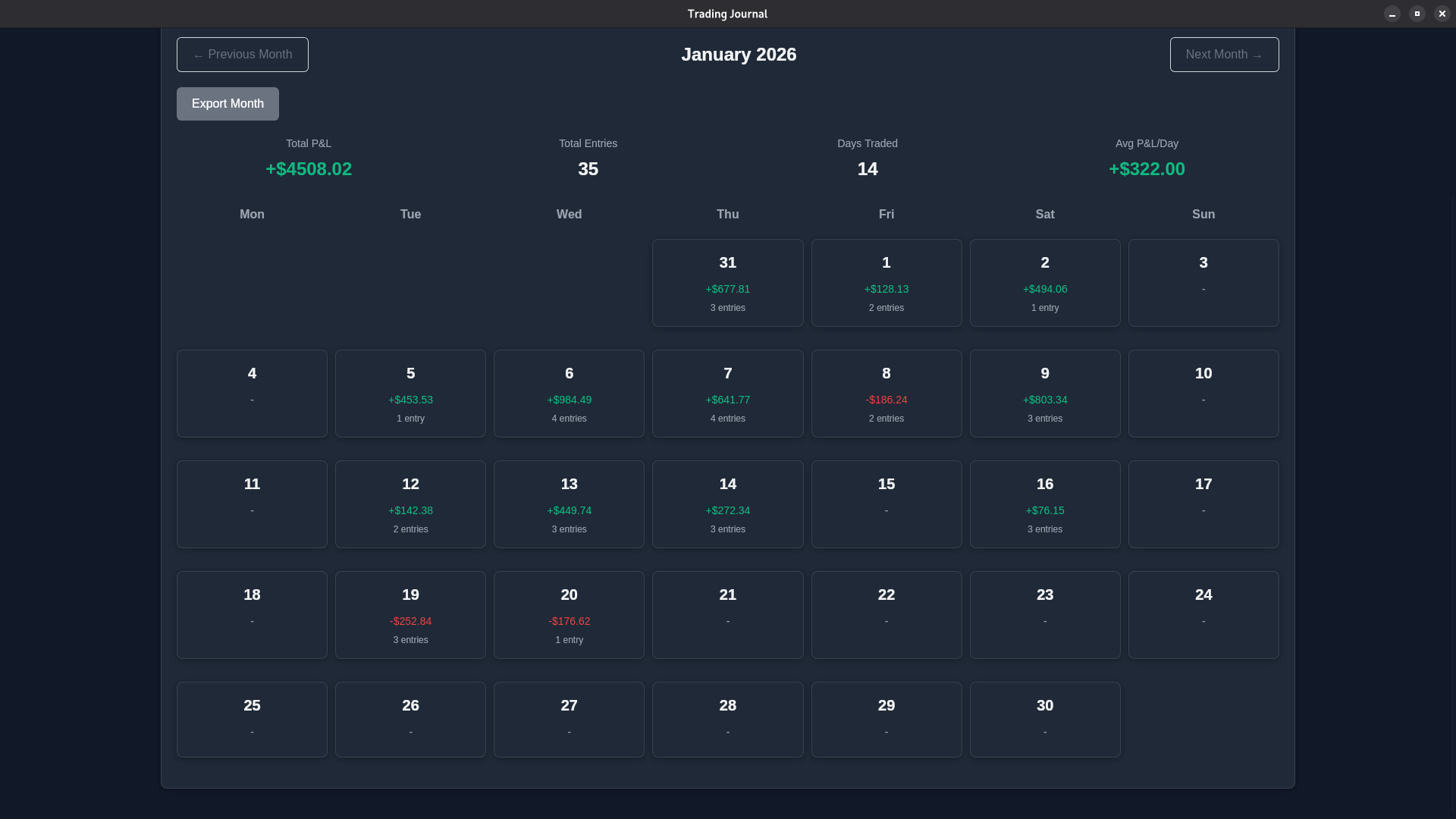Image resolution: width=1456 pixels, height=819 pixels.
Task: Navigate to the Previous Month
Action: 242,54
